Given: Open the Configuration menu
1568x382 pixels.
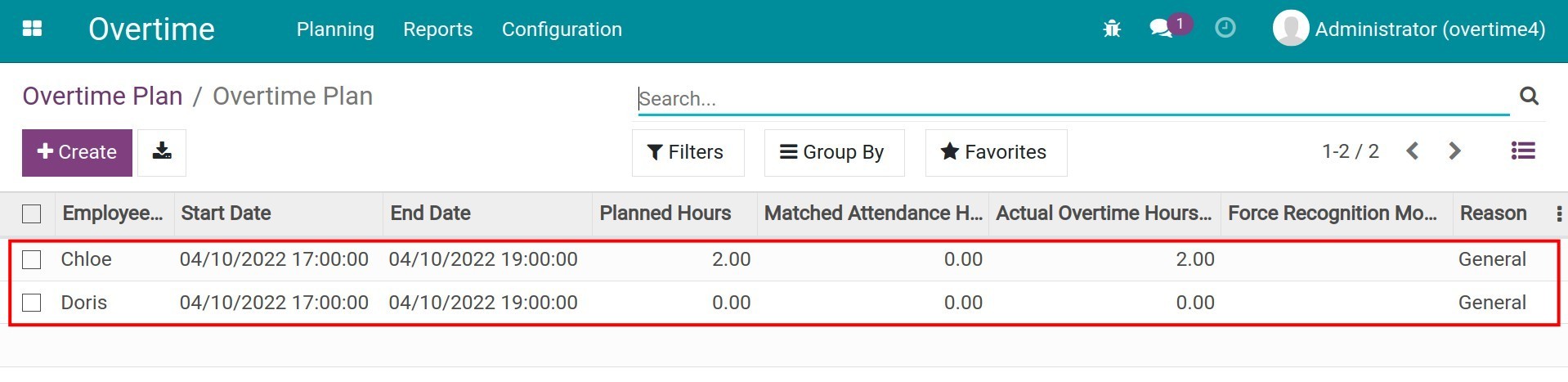Looking at the screenshot, I should tap(562, 29).
